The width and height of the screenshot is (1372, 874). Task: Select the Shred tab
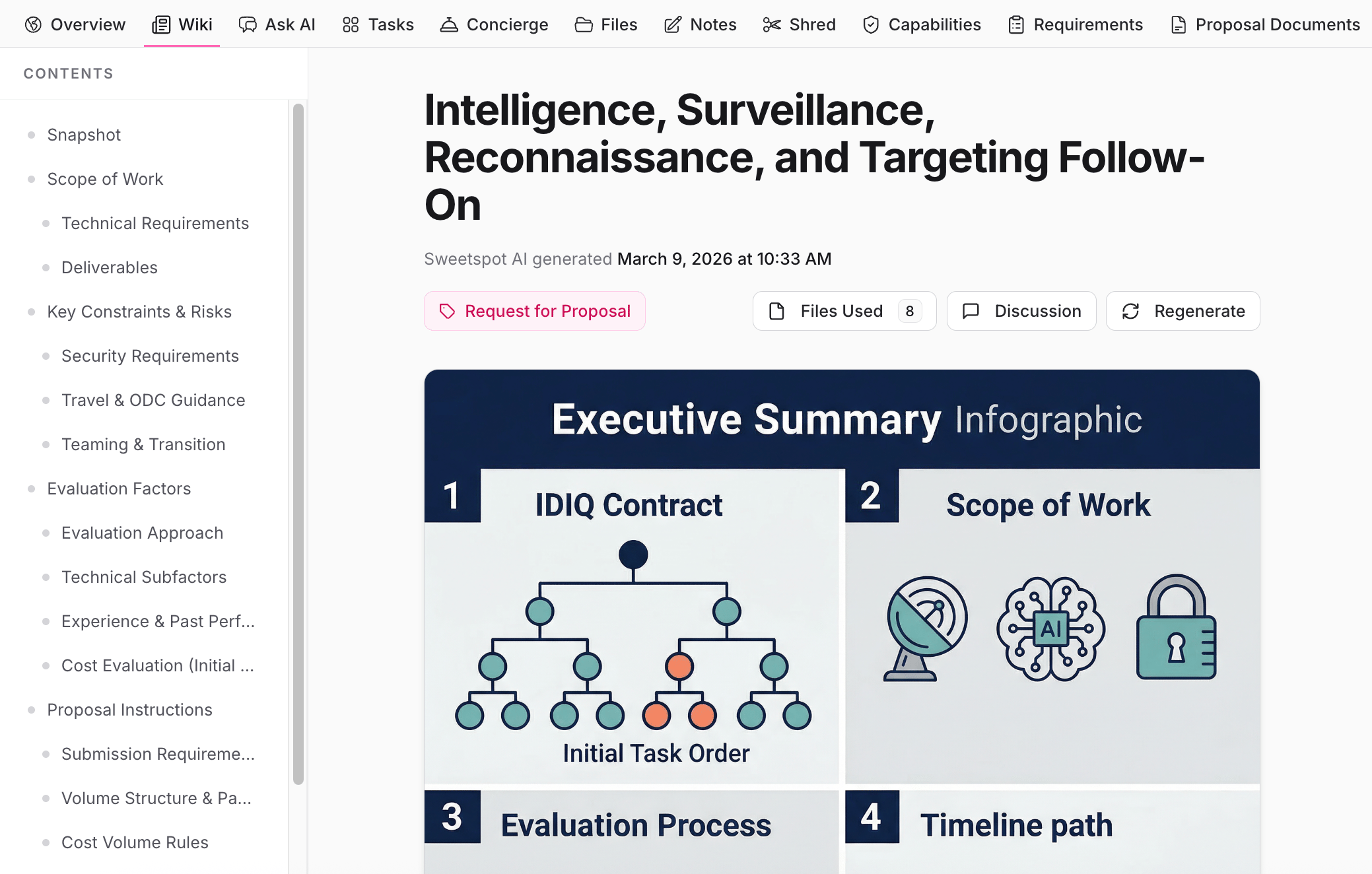(x=800, y=24)
